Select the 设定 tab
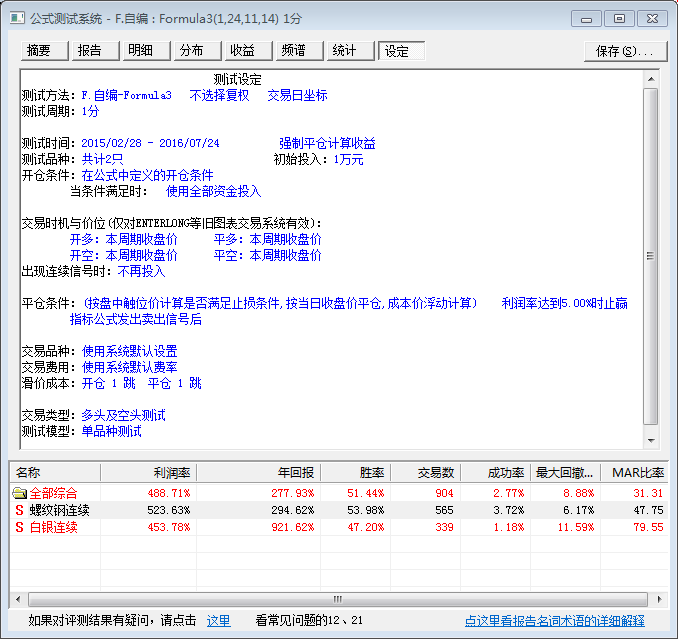This screenshot has height=639, width=678. pos(402,51)
